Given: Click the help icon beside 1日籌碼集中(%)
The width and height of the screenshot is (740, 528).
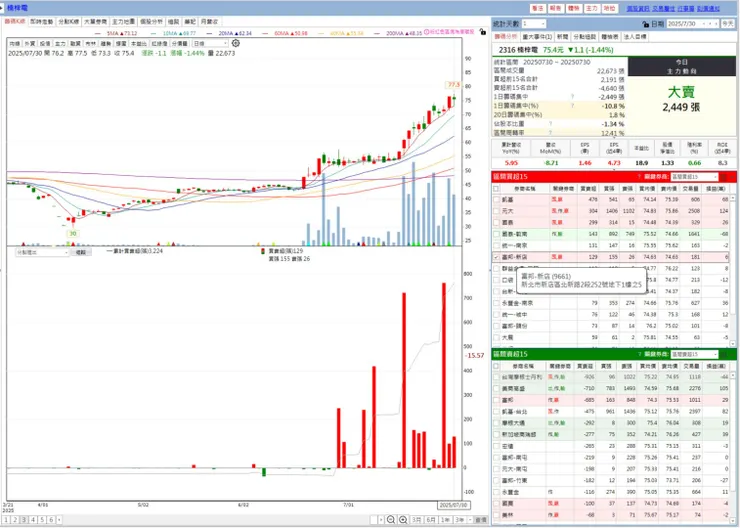Looking at the screenshot, I should 572,106.
